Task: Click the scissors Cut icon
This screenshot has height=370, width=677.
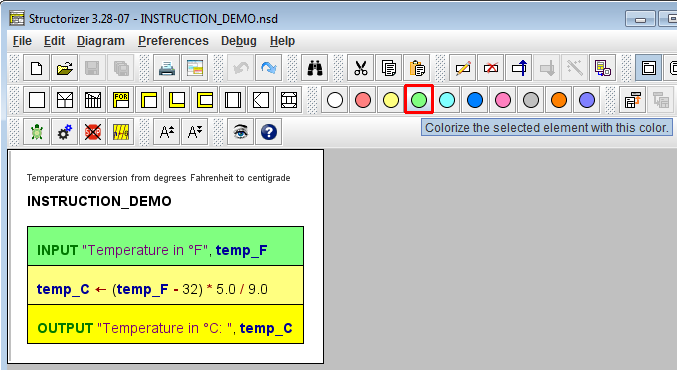Action: click(x=361, y=68)
